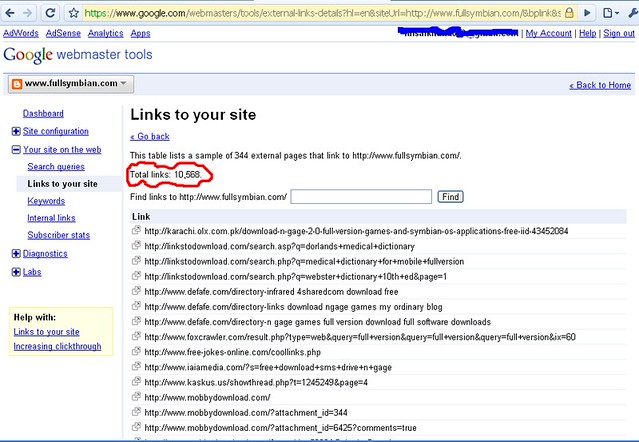Click the iaiamedia.com URL text
Viewport: 639px width, 442px height.
tap(268, 367)
